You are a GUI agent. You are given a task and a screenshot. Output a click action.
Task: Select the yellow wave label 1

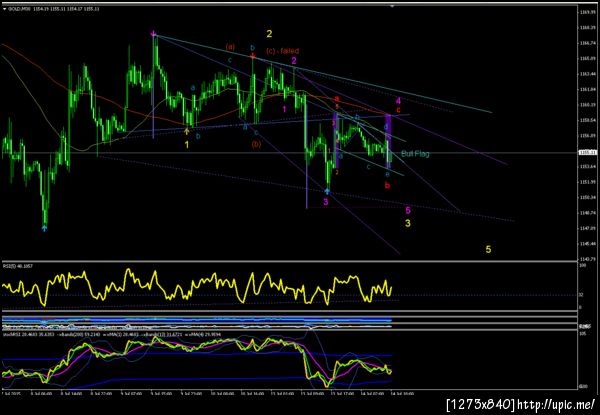tap(187, 145)
